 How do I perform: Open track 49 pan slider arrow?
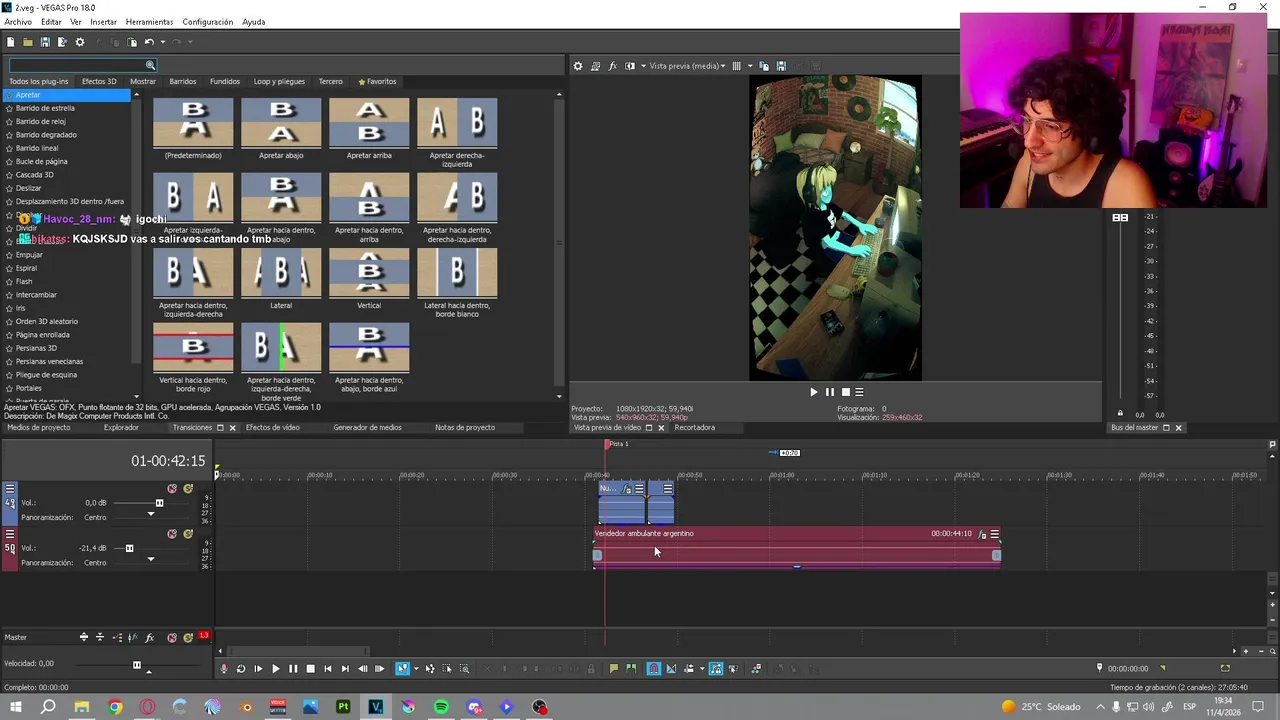pos(151,514)
